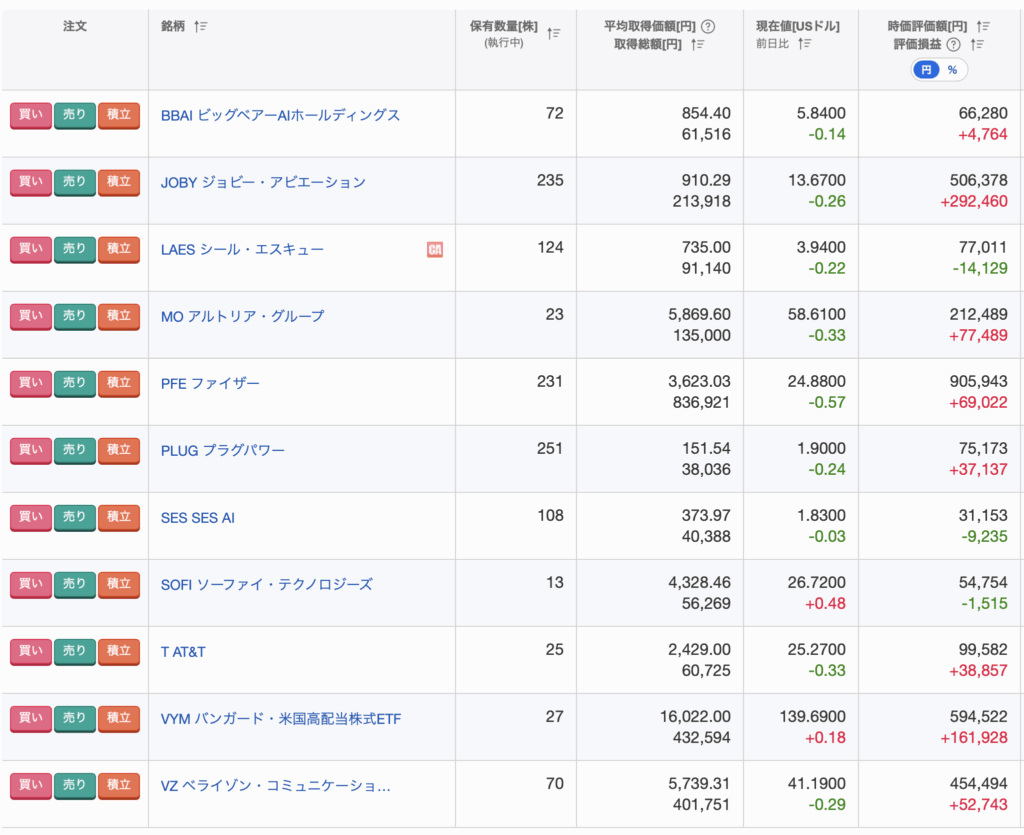Open the 評価損益 help question mark
Viewport: 1024px width, 835px height.
coord(953,44)
